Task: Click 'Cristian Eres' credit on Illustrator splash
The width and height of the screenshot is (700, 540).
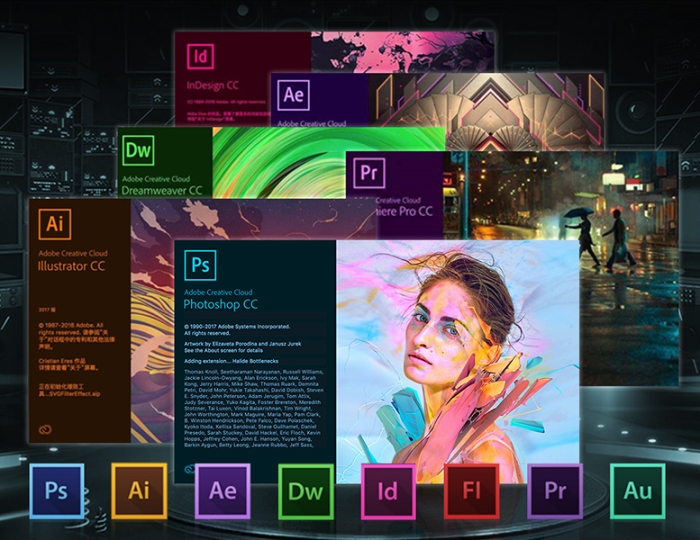Action: 62,361
